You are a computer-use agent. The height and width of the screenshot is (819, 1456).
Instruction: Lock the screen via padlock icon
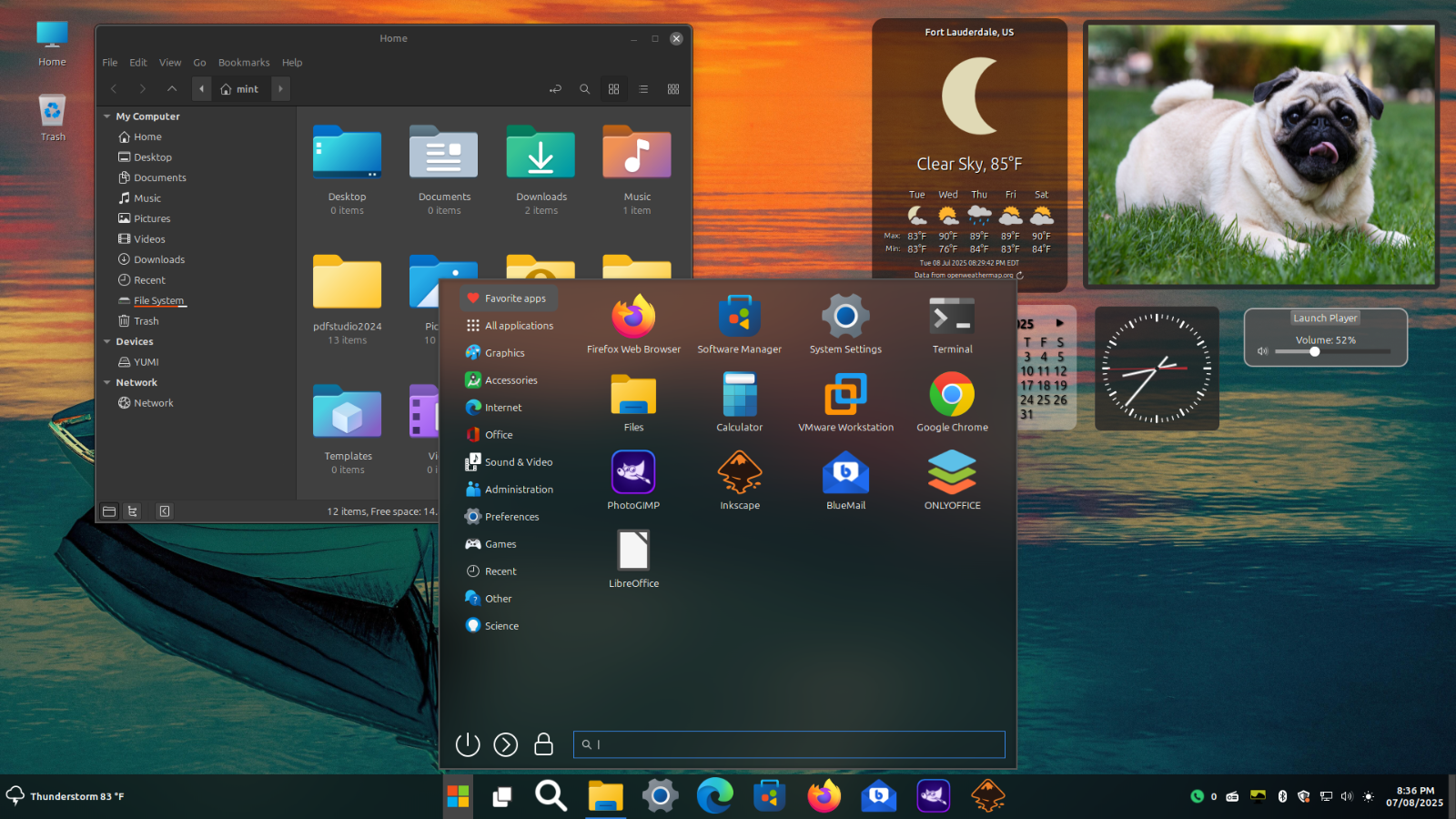(543, 744)
